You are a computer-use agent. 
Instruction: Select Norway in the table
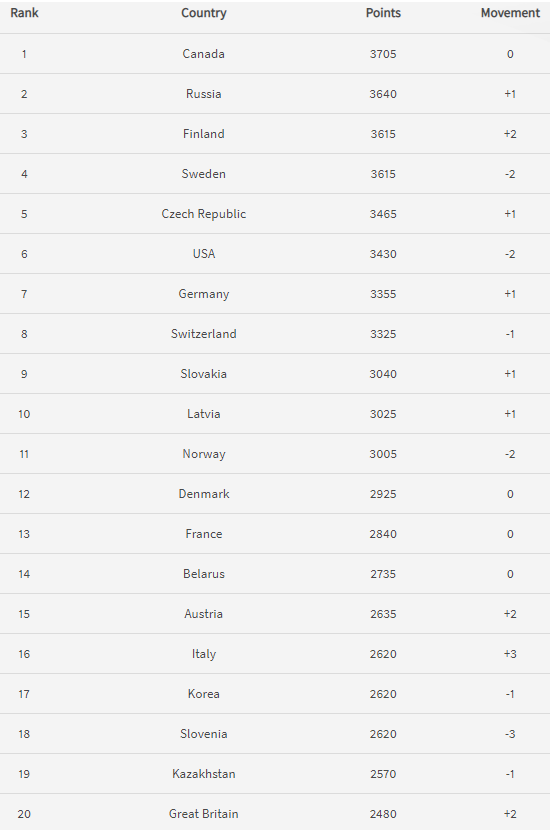204,454
